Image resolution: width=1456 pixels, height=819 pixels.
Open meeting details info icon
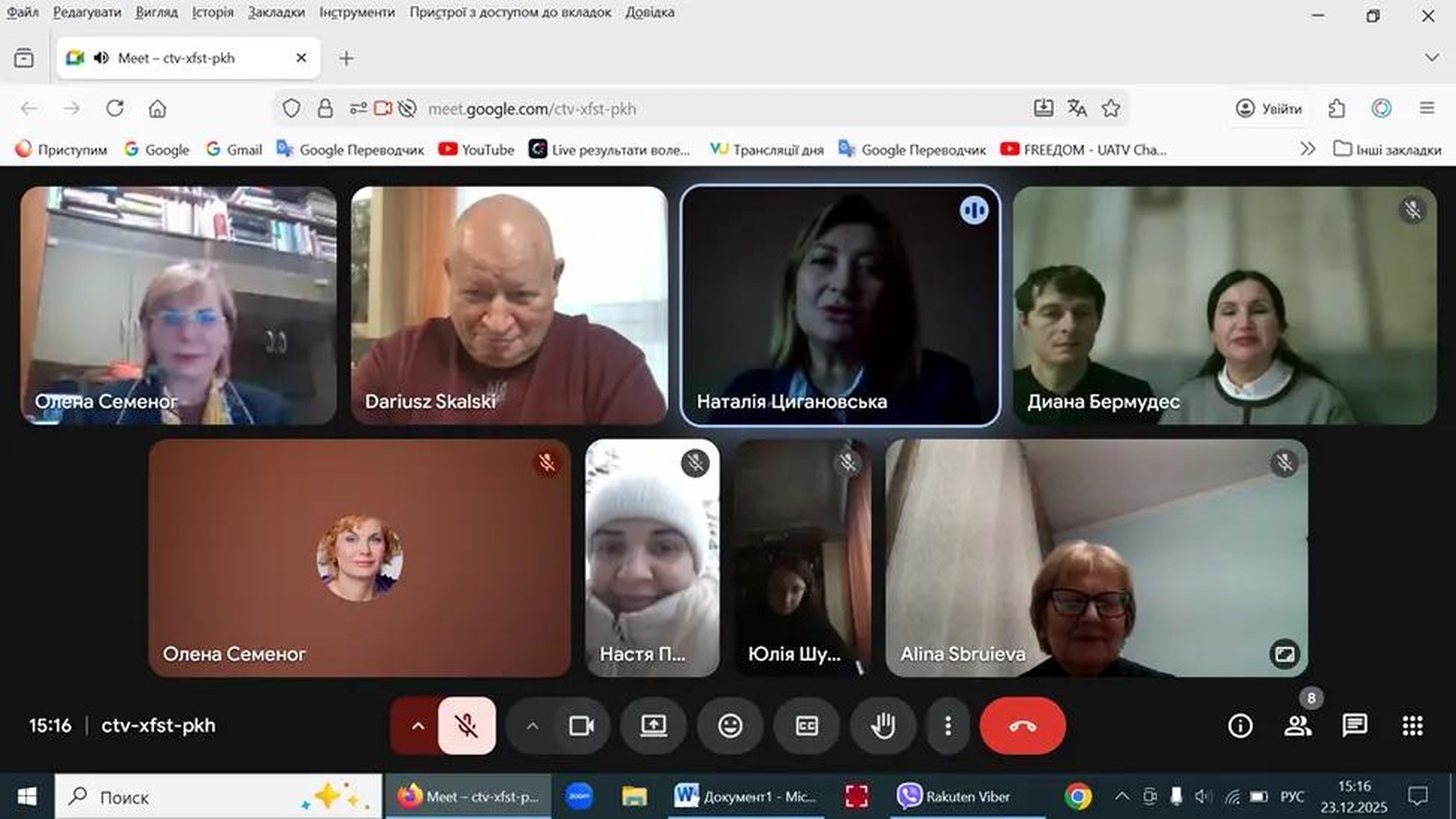click(1240, 726)
